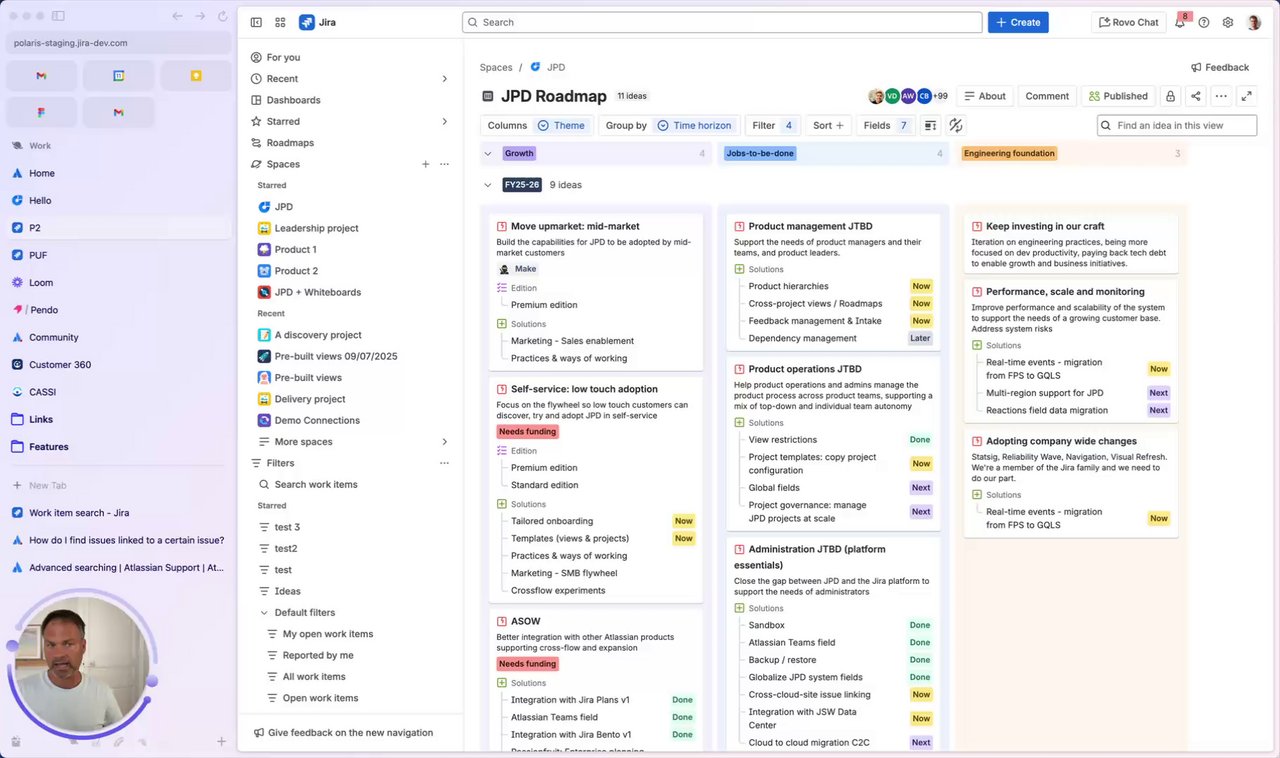Collapse the Growth column header chevron
Screen dimensions: 1280x758
488,153
